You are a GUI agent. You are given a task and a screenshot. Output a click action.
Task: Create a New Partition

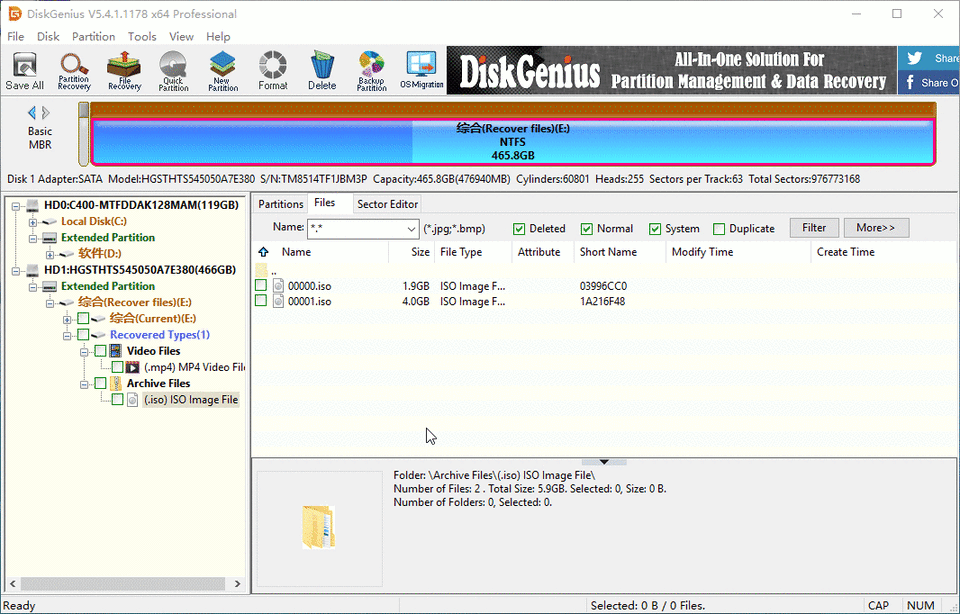click(x=223, y=70)
